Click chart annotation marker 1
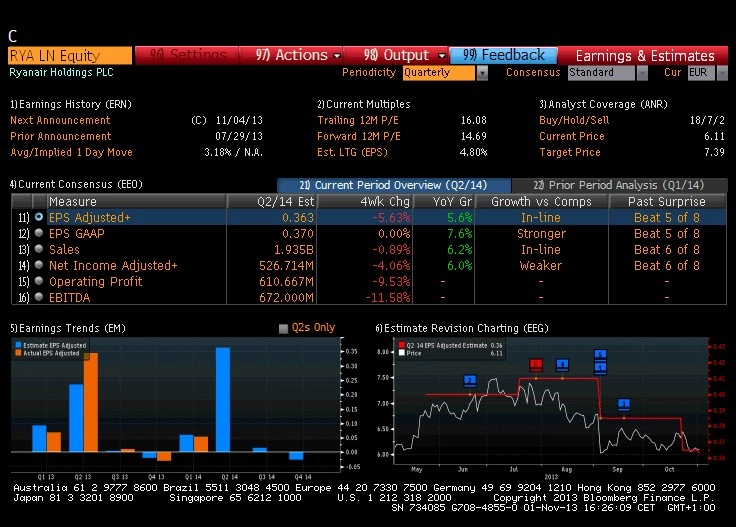This screenshot has height=527, width=736. click(x=600, y=367)
